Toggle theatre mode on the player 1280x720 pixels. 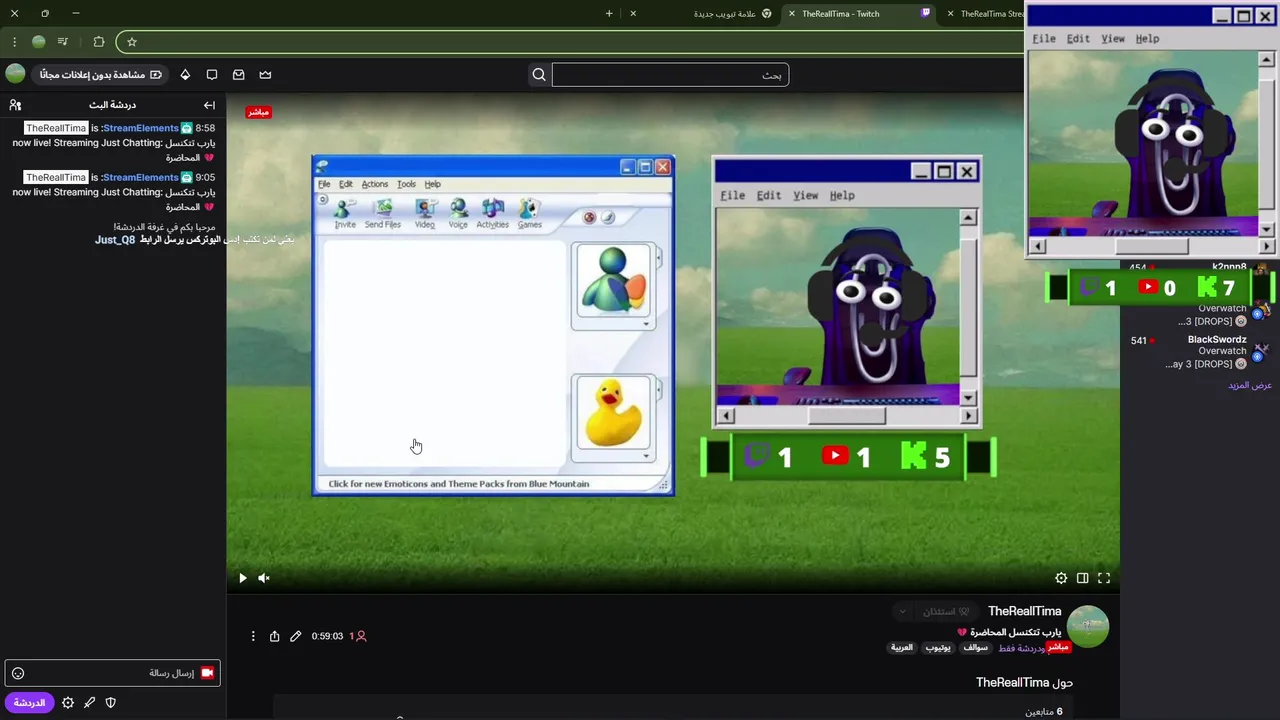point(1082,578)
